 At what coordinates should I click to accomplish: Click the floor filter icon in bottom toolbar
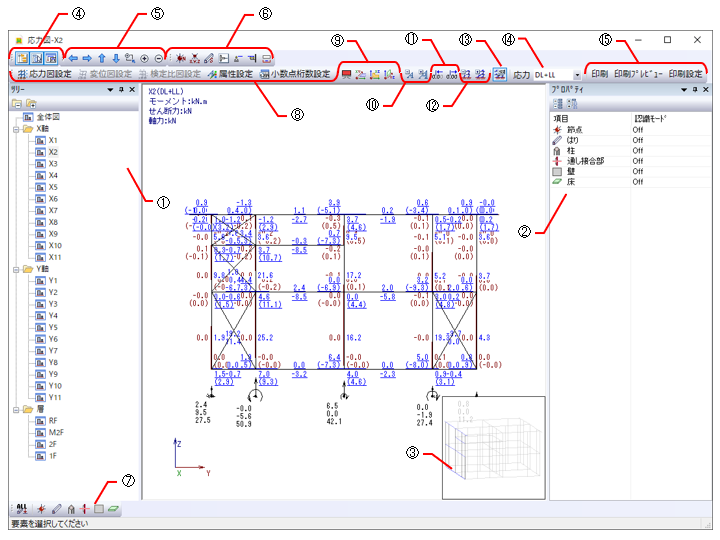pos(115,509)
